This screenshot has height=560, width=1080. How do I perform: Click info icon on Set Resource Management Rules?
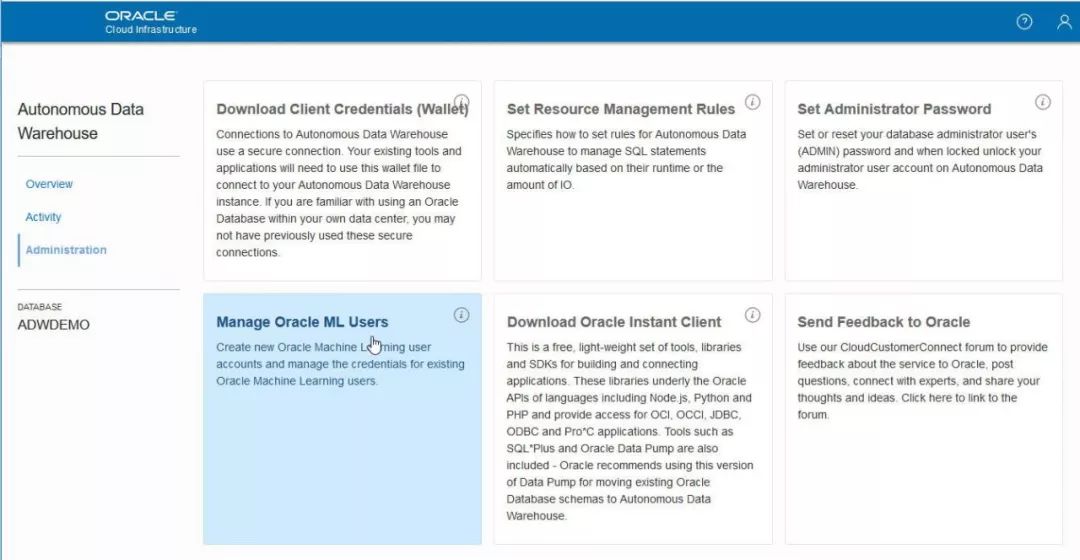pos(753,102)
